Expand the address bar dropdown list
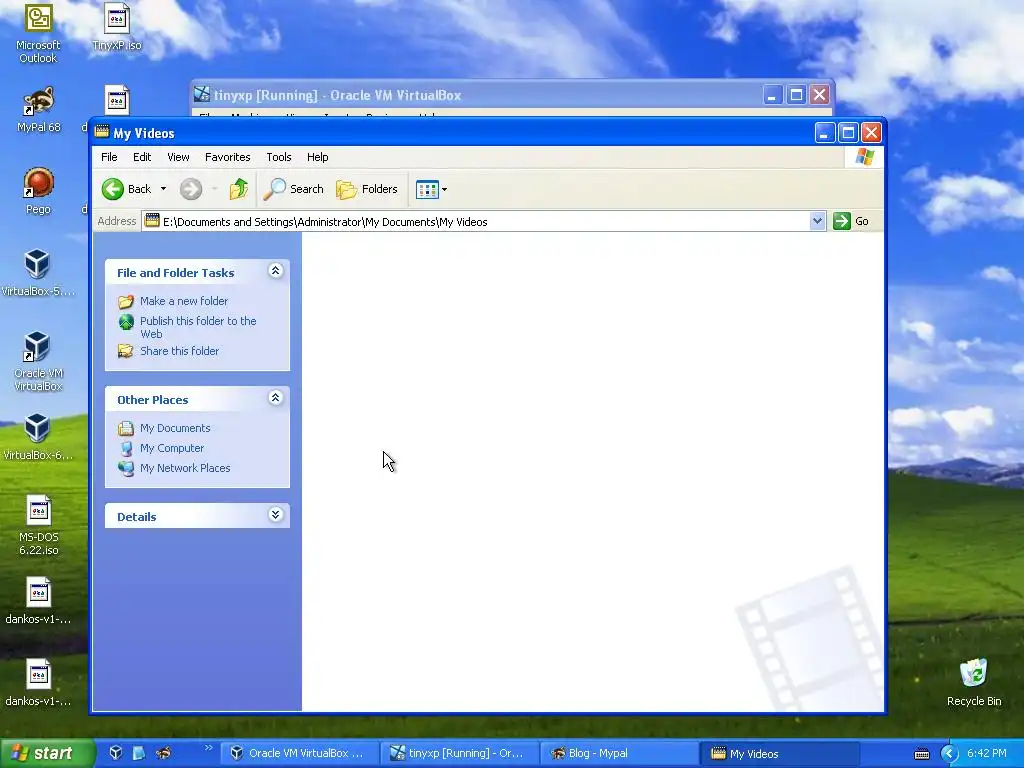The image size is (1024, 768). [817, 221]
